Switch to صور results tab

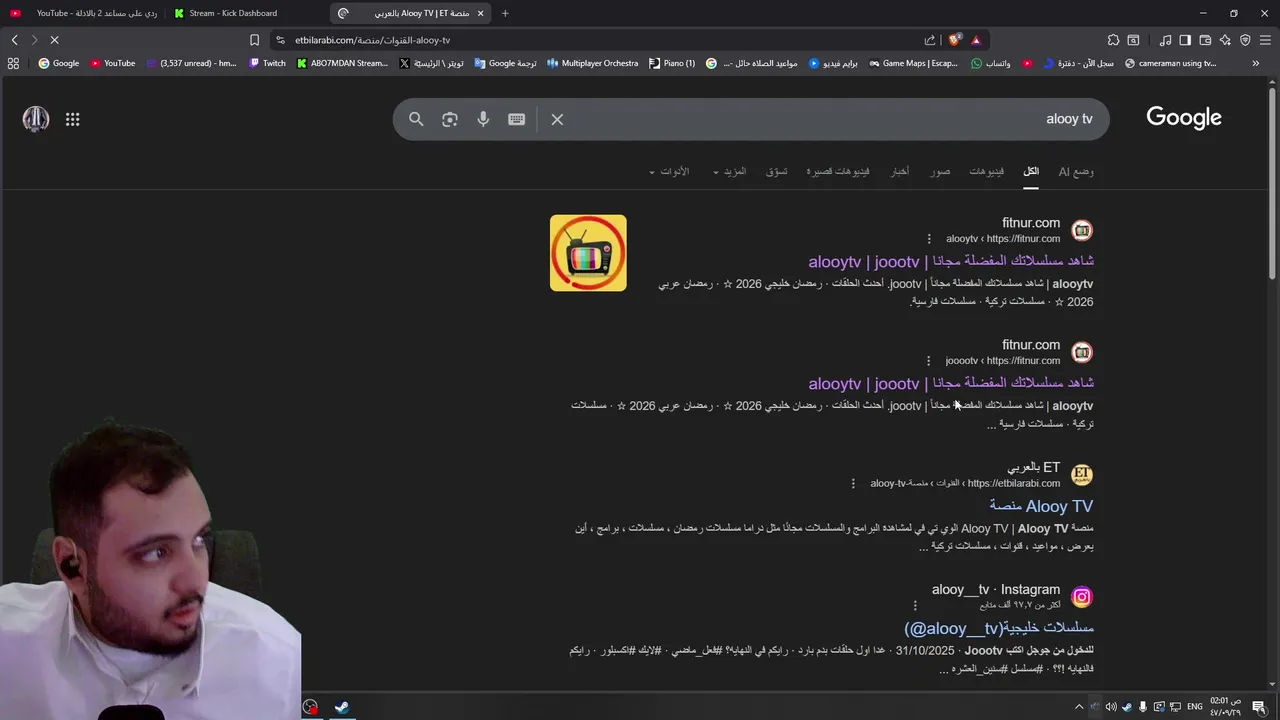pyautogui.click(x=940, y=171)
